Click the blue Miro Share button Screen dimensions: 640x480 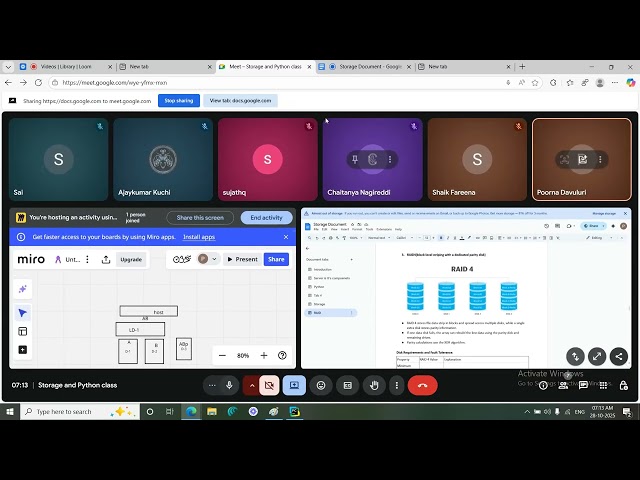(x=276, y=259)
